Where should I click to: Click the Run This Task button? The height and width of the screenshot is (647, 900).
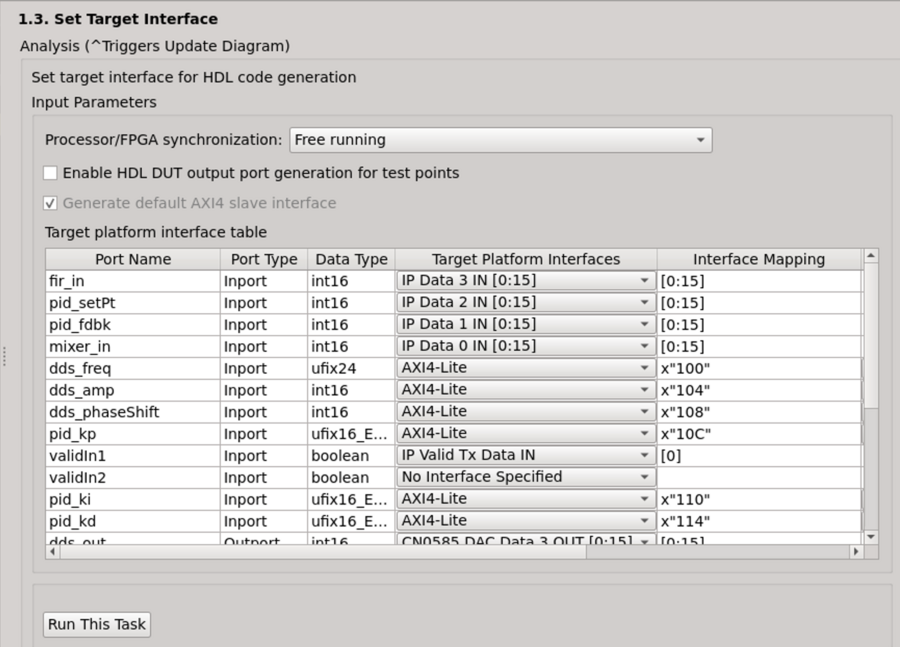coord(95,624)
